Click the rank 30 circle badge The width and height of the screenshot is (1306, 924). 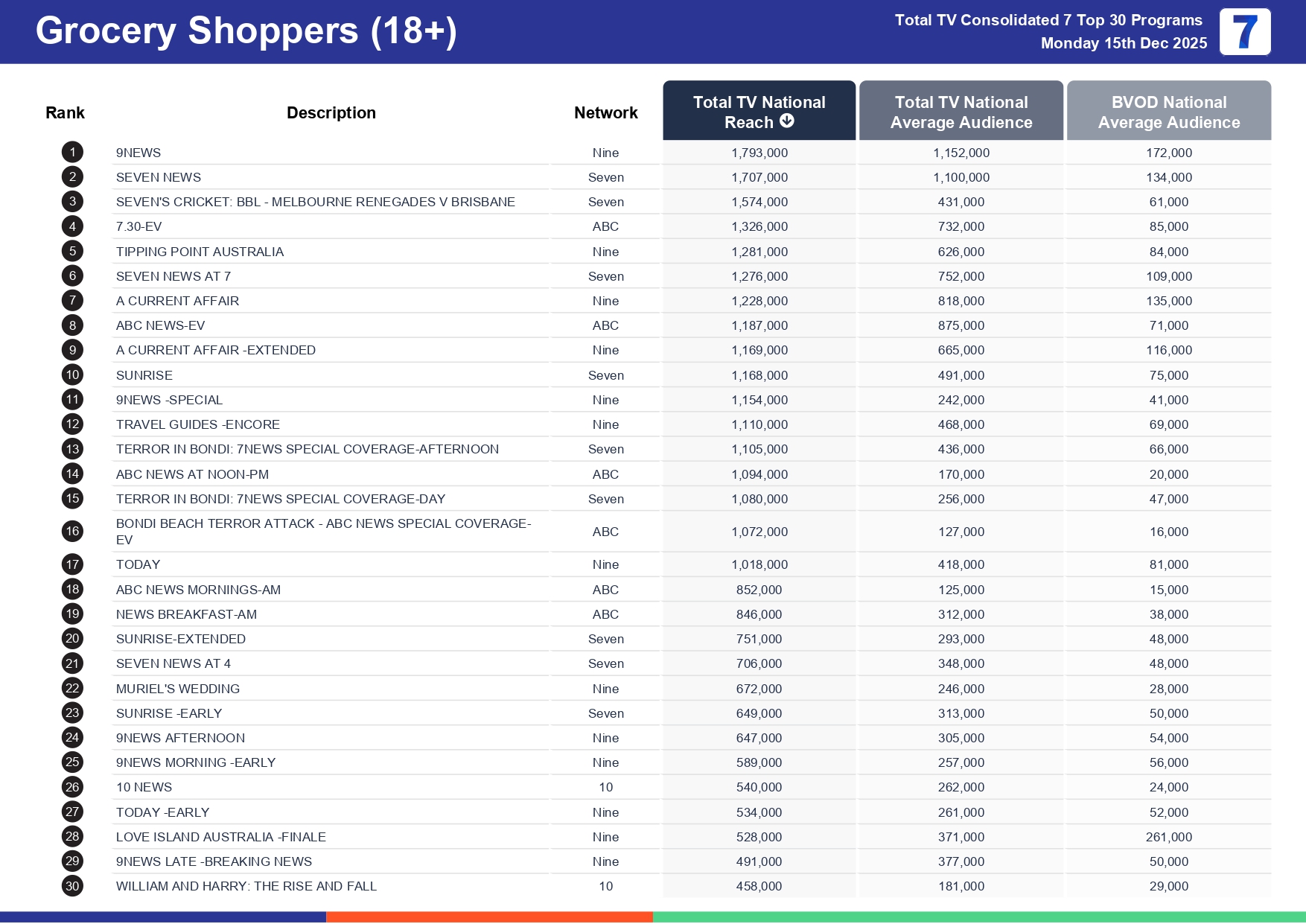click(x=72, y=886)
